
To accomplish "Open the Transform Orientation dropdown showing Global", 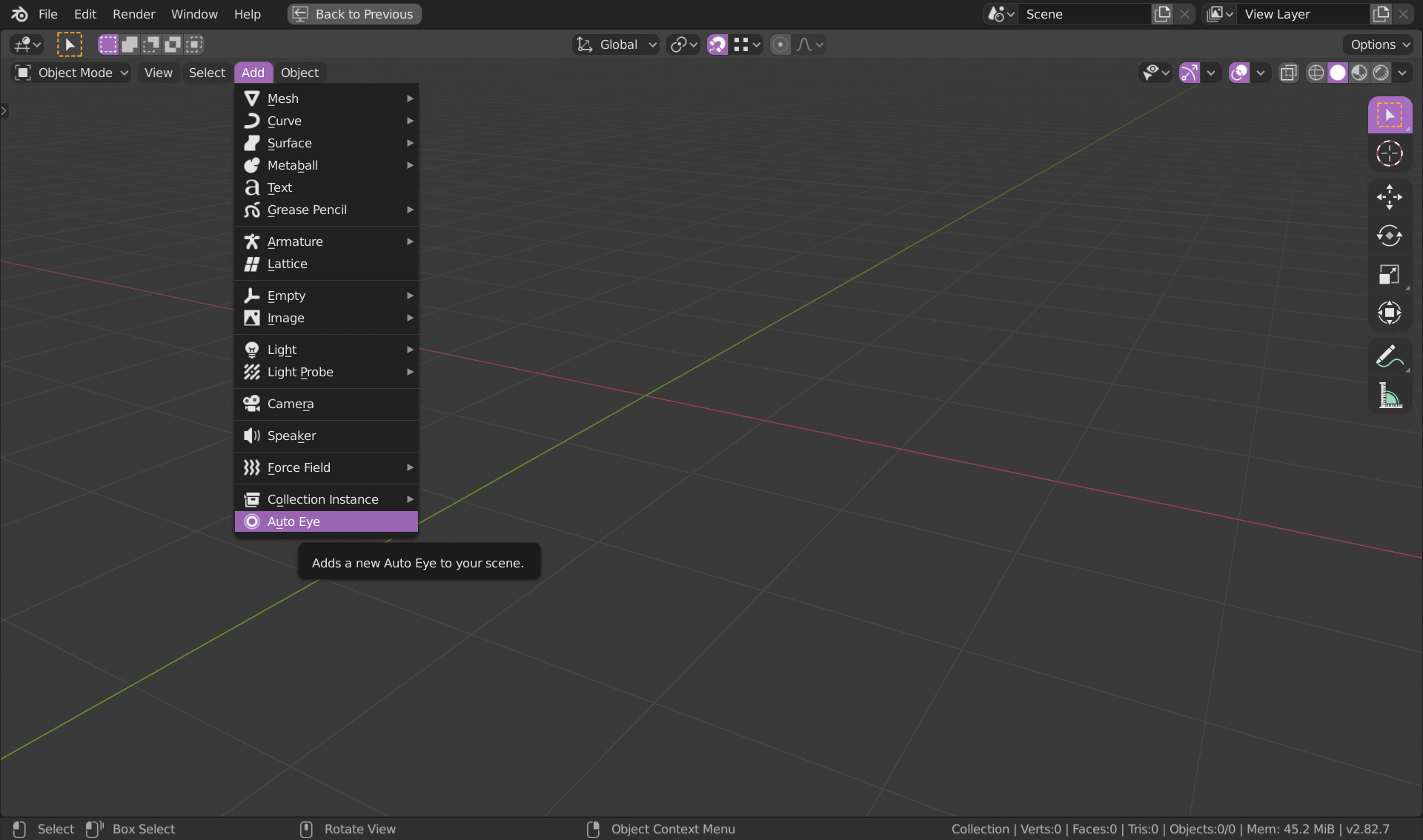I will pos(615,44).
